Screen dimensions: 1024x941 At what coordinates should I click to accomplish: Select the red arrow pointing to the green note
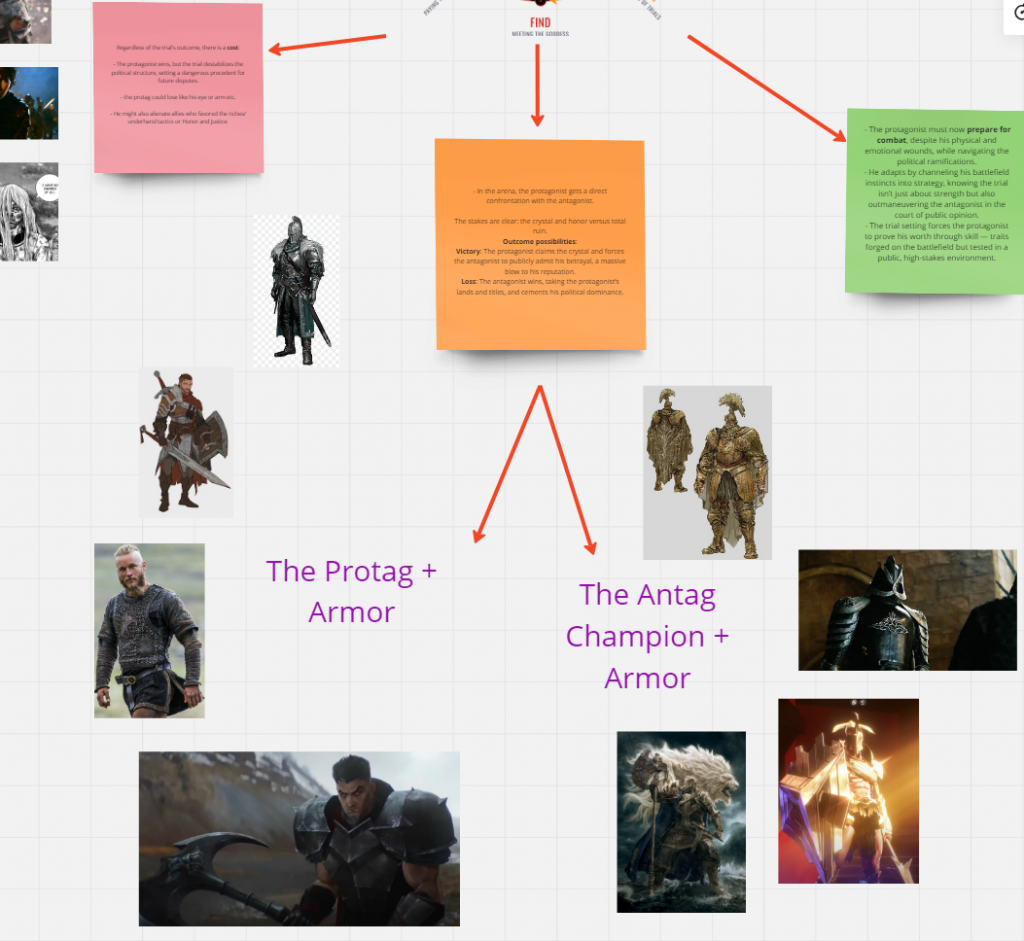coord(767,88)
